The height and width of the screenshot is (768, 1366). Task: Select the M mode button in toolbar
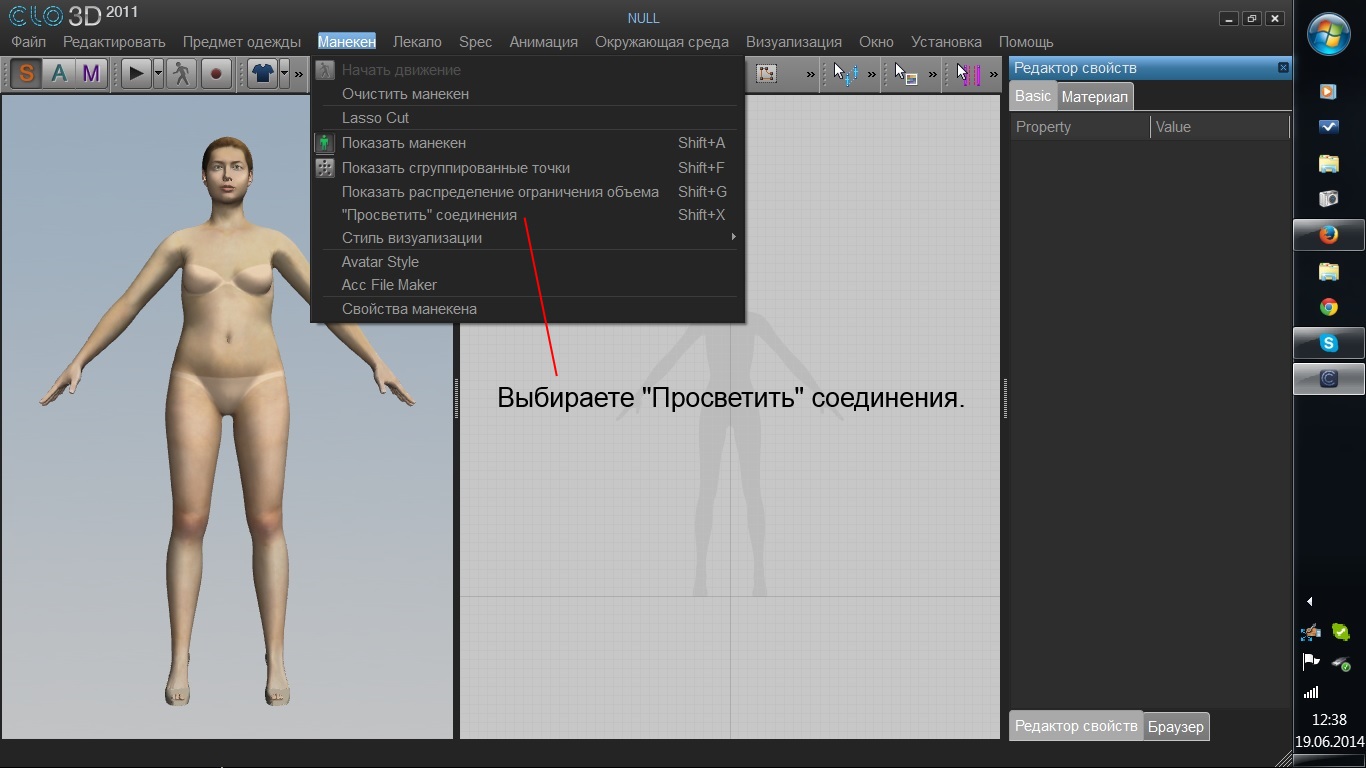[x=91, y=73]
